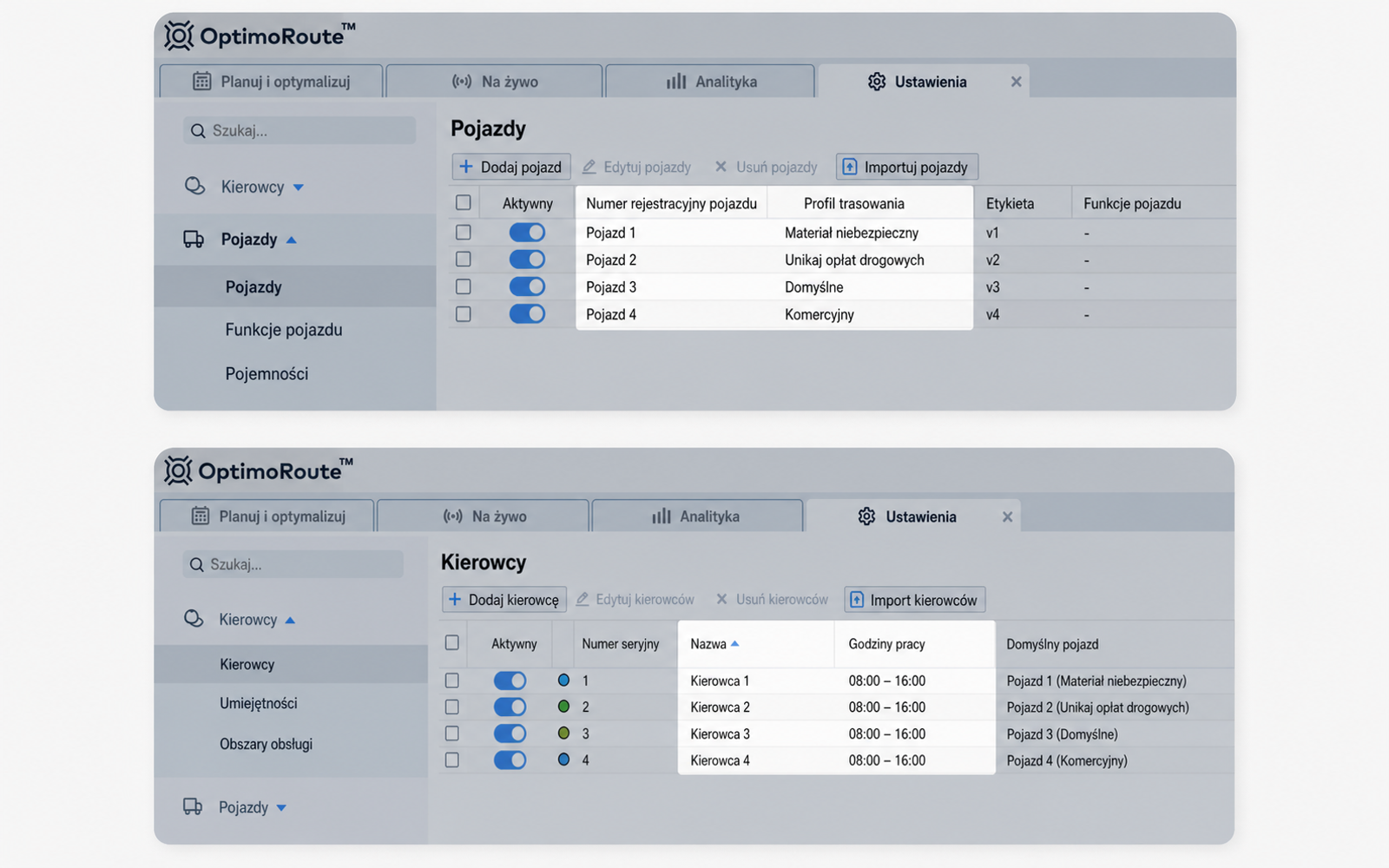Click the gear icon on the bottom Ustawienia tab
The height and width of the screenshot is (868, 1389).
(x=866, y=516)
